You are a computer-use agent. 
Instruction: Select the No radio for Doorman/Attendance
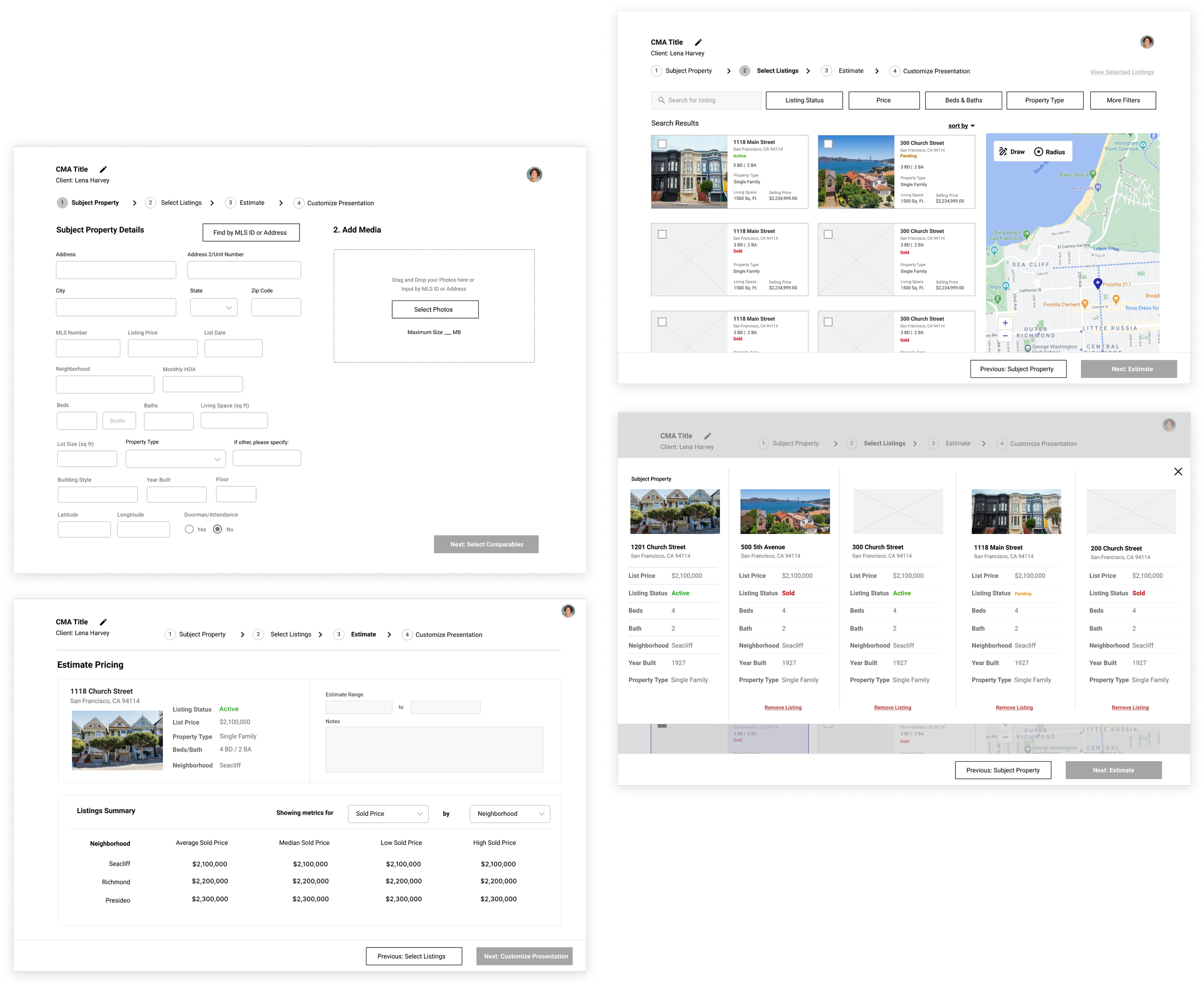pyautogui.click(x=217, y=529)
